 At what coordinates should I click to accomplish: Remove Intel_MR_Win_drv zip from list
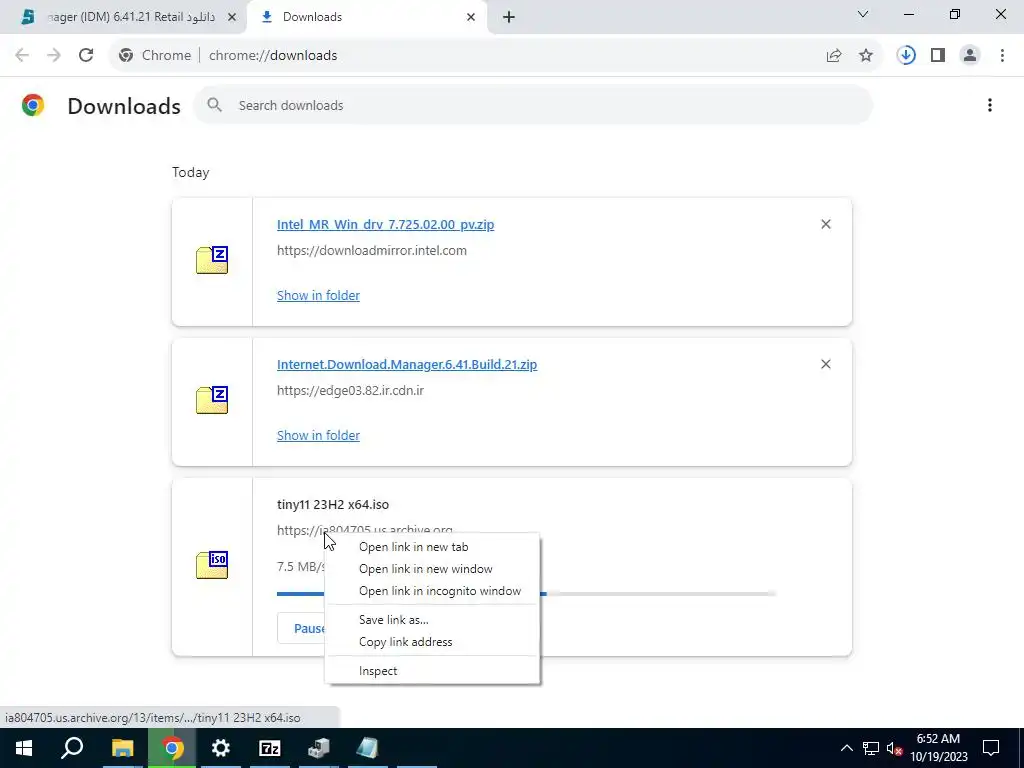pos(825,224)
